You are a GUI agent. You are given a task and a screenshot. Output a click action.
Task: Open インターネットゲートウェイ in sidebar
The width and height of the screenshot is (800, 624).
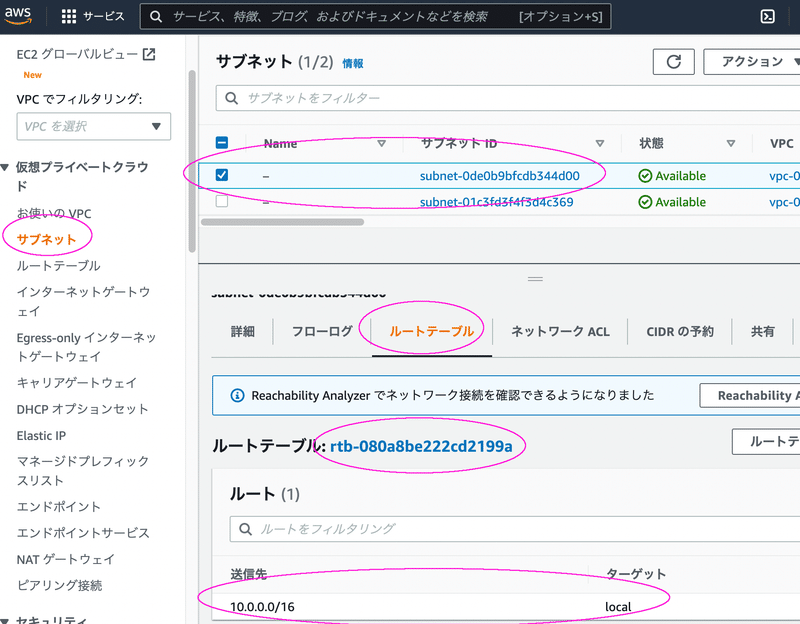point(83,301)
